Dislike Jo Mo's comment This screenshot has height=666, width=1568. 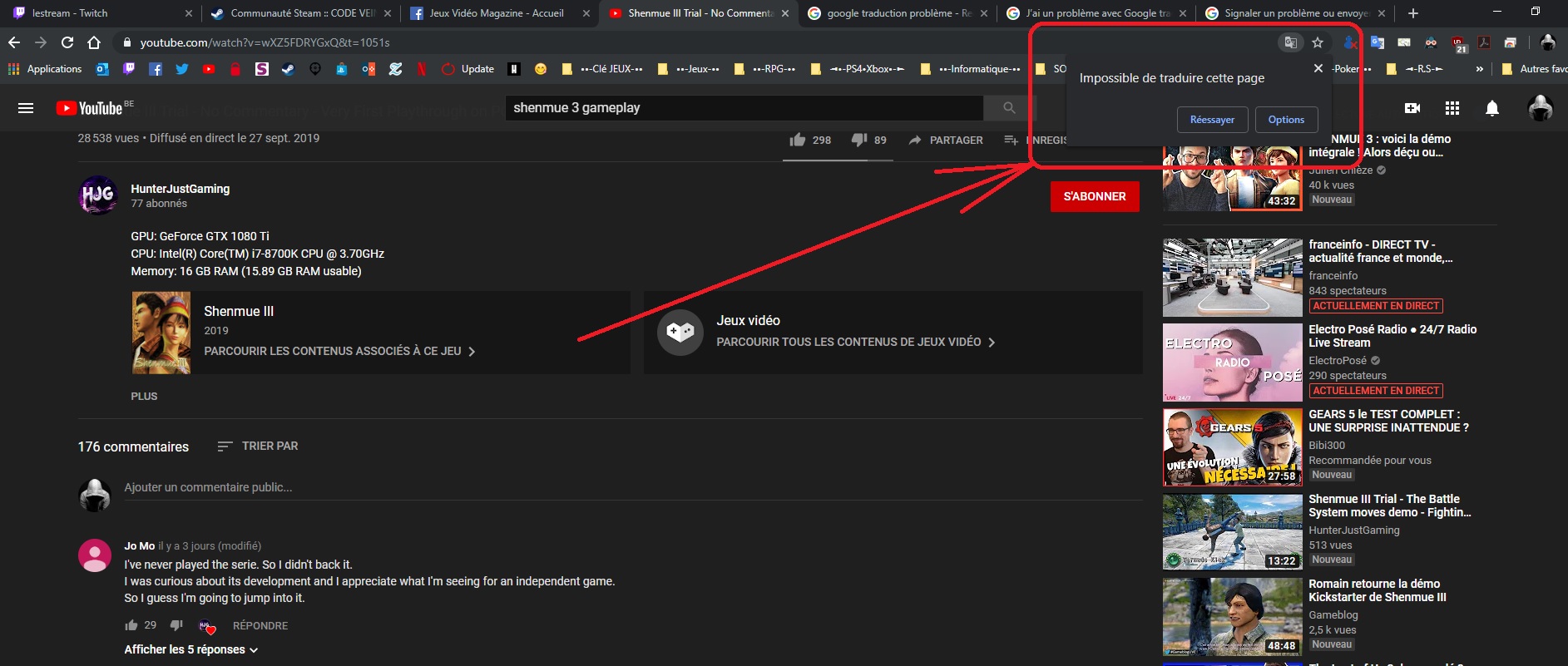pyautogui.click(x=176, y=625)
